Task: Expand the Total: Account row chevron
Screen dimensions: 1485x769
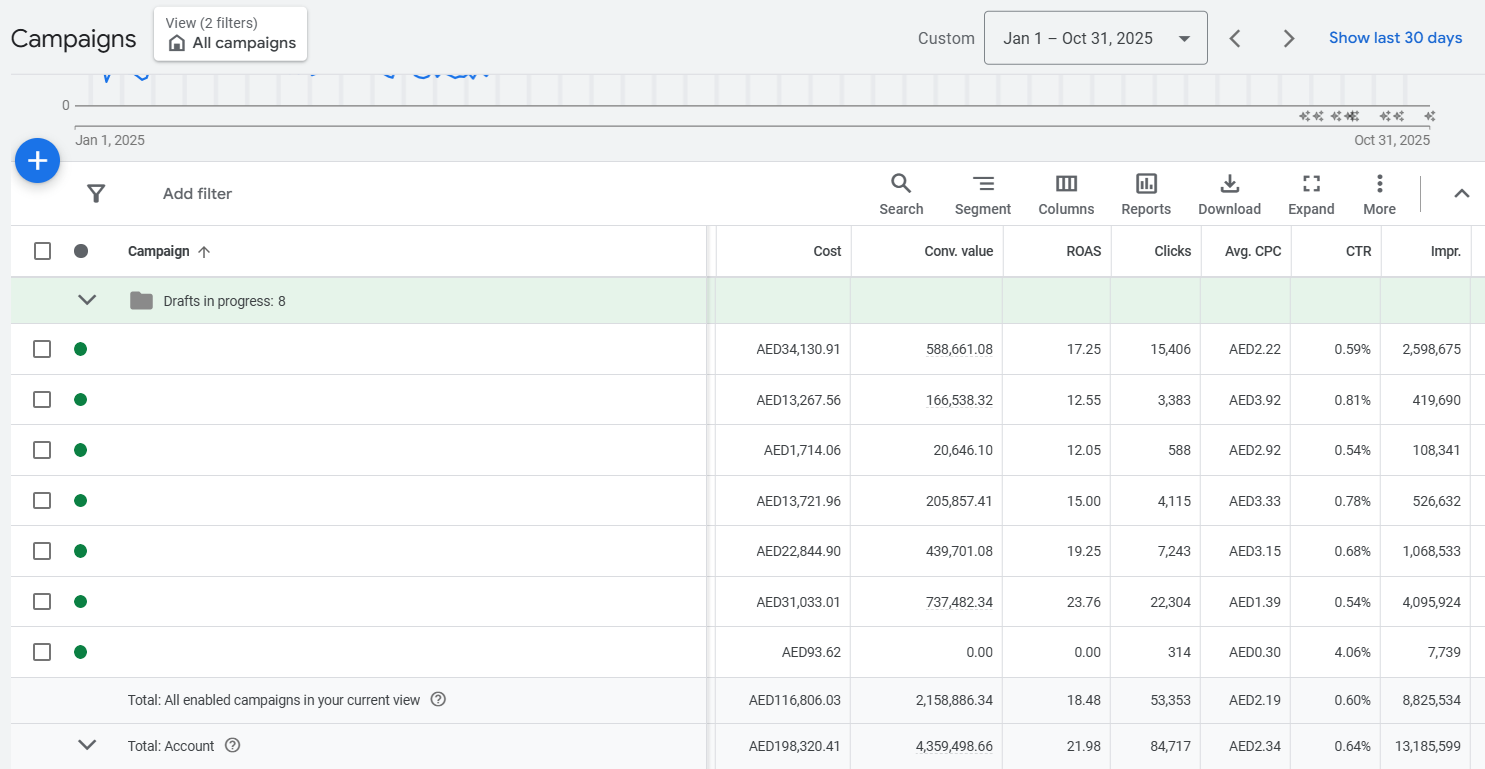Action: pyautogui.click(x=87, y=745)
